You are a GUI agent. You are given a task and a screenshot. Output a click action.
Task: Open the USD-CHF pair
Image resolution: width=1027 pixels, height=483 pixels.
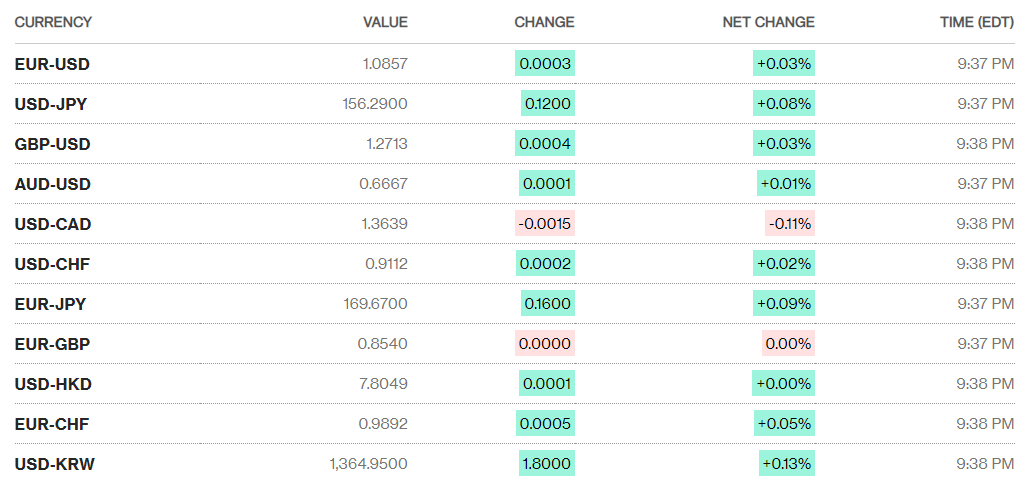click(x=52, y=264)
